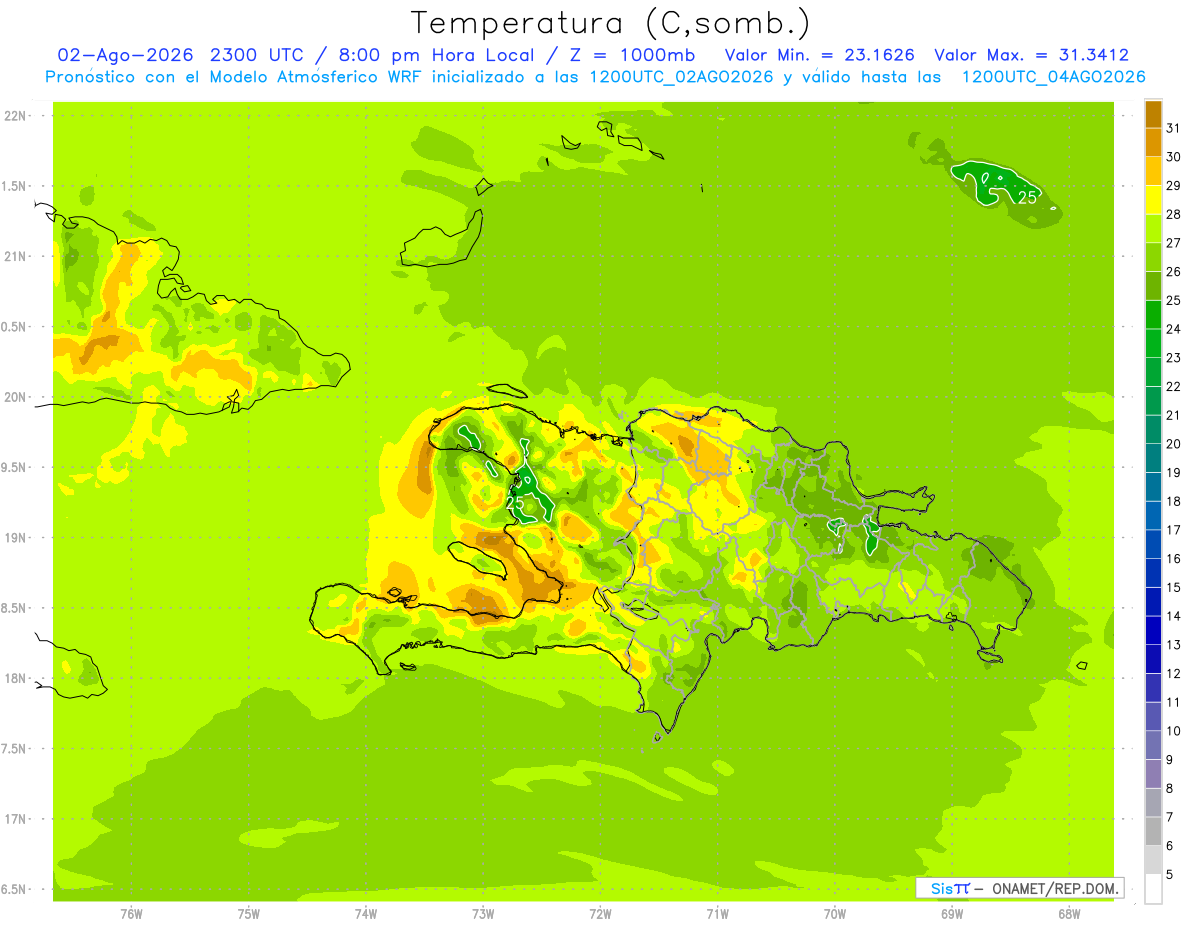Click the orange-yellow swatch between 29 and 30
1200x927 pixels.
1153,172
